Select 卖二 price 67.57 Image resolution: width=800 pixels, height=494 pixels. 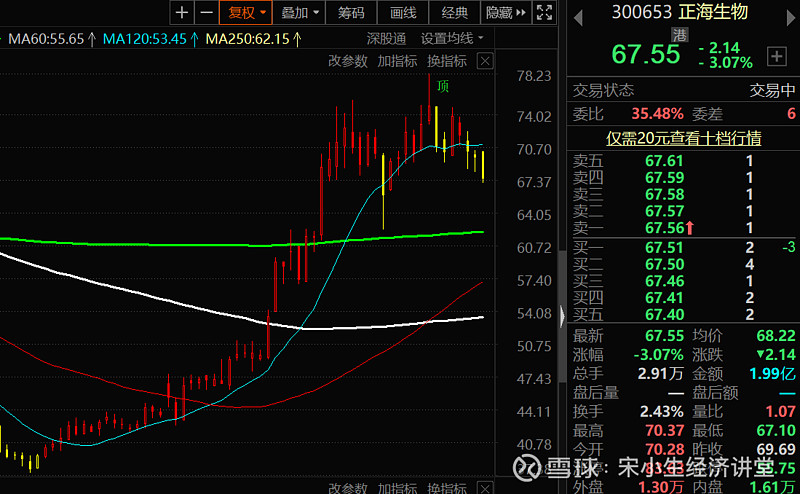point(664,211)
